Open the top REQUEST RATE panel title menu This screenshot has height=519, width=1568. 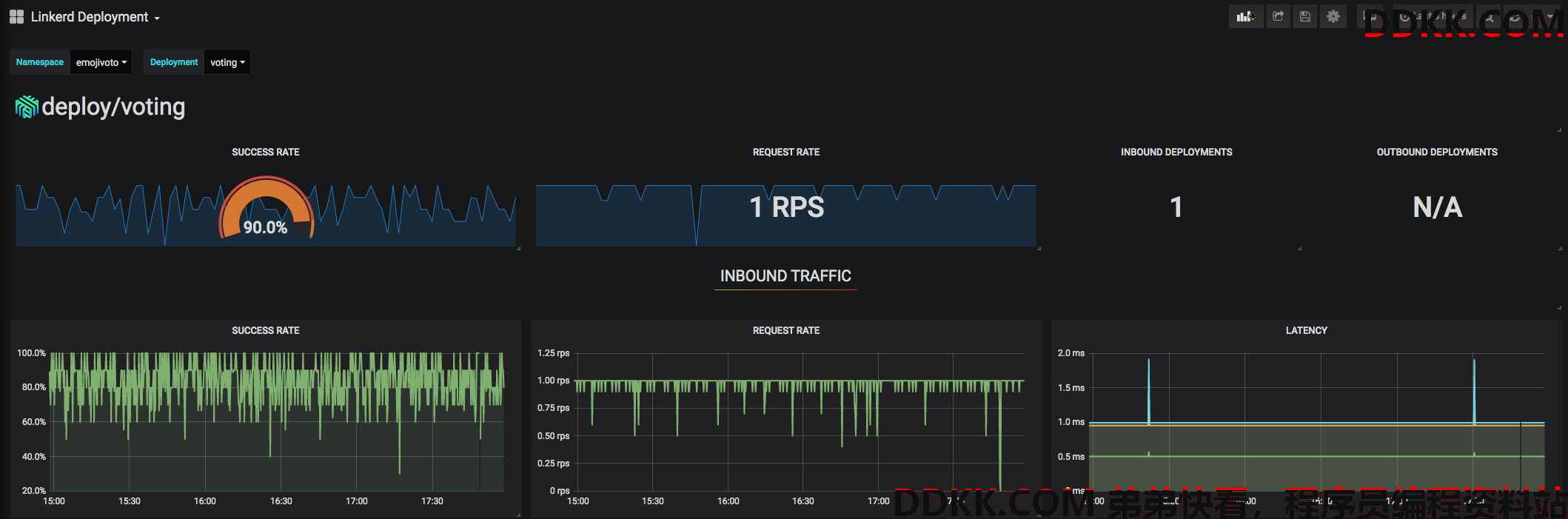[786, 152]
